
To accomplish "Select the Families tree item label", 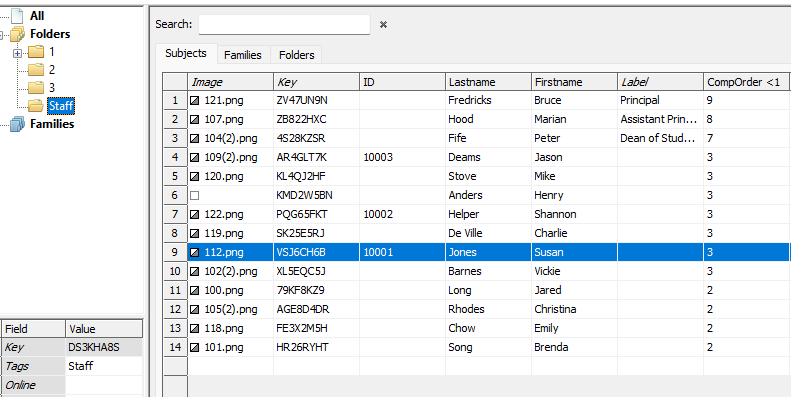I will click(x=52, y=124).
